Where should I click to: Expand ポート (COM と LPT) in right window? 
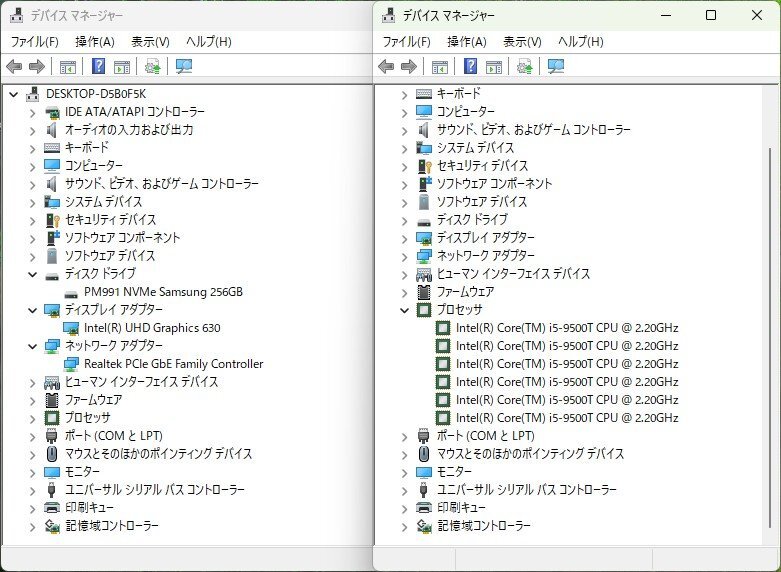404,436
